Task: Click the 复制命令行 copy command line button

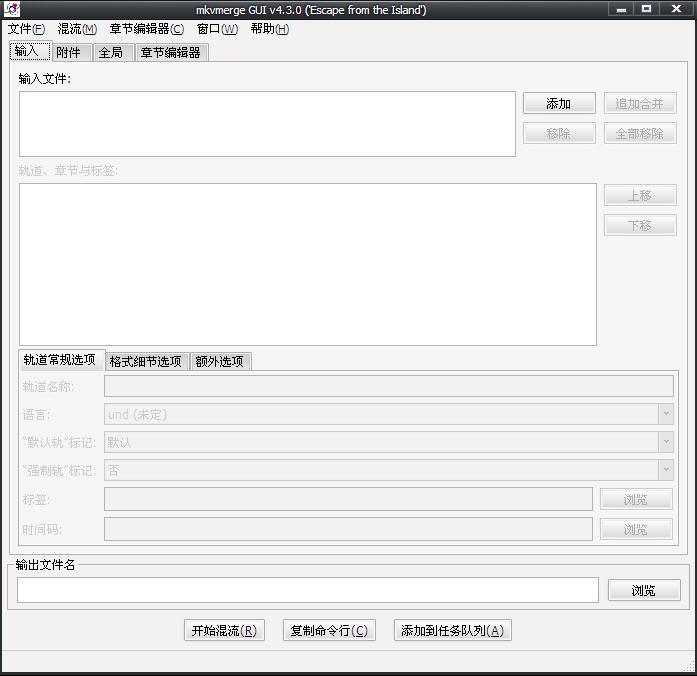Action: click(x=329, y=631)
